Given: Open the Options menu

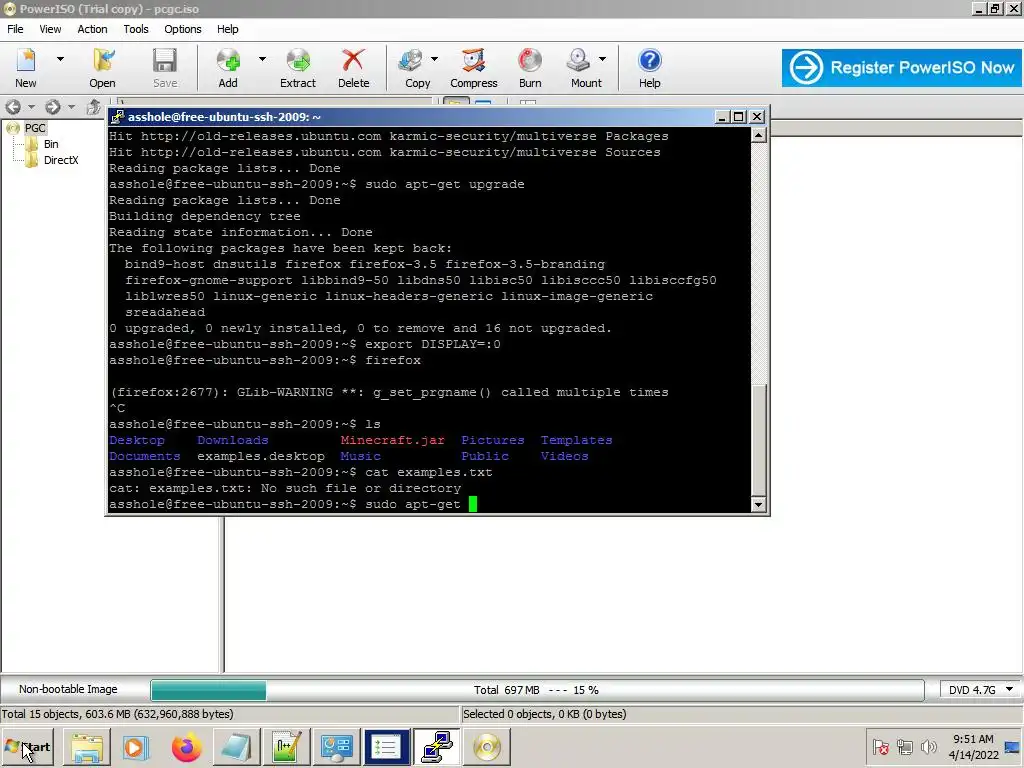Looking at the screenshot, I should 183,29.
